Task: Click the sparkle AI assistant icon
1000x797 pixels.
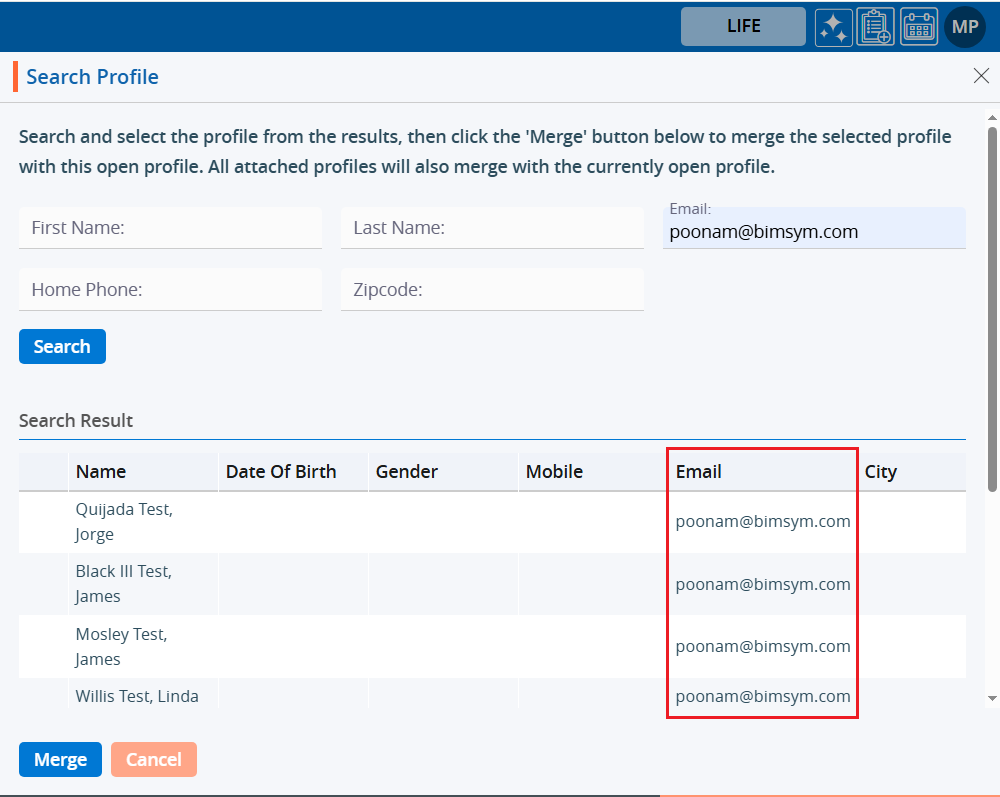Action: [833, 27]
